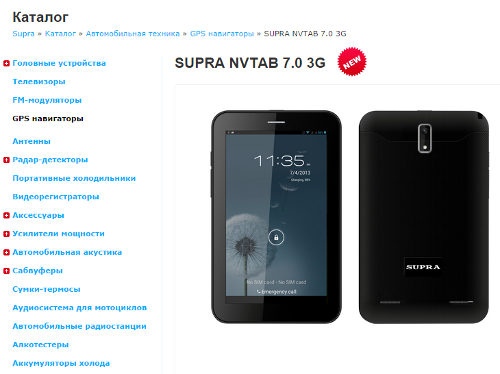Open the front view tablet image

(x=276, y=217)
